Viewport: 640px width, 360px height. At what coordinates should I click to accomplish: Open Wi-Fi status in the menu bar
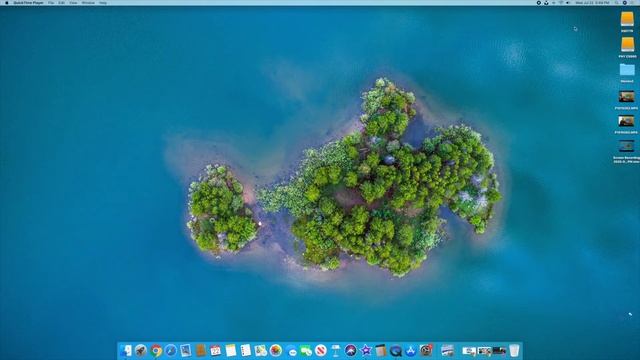click(x=561, y=3)
